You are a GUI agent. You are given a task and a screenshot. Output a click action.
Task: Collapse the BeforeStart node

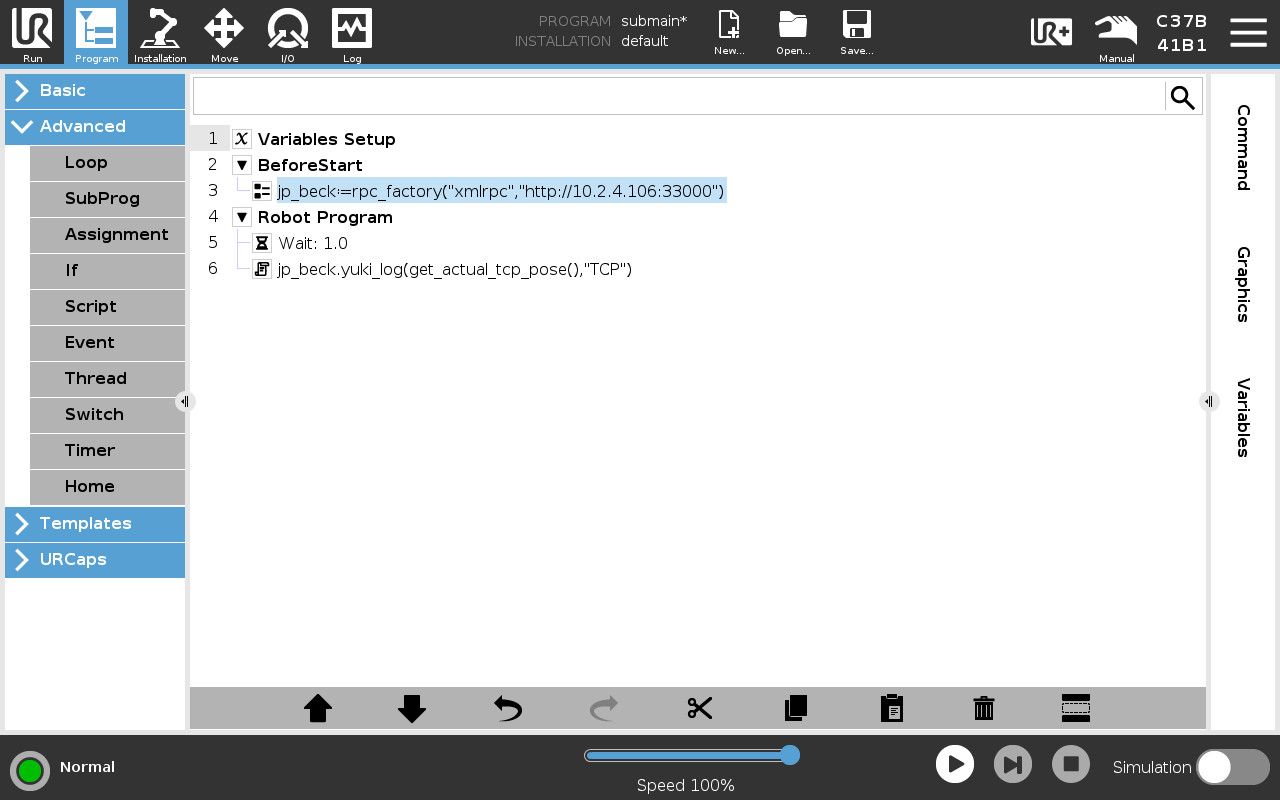pos(241,165)
